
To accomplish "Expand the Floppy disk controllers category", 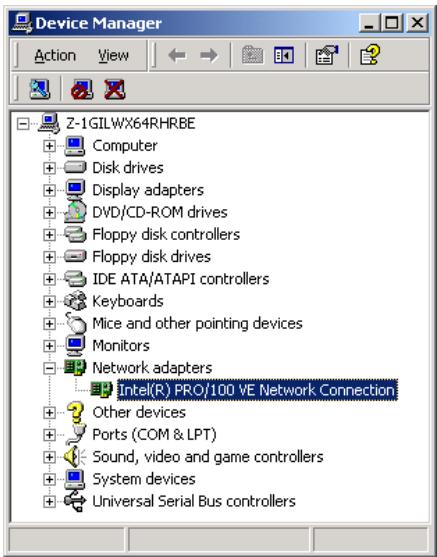I will (x=49, y=235).
